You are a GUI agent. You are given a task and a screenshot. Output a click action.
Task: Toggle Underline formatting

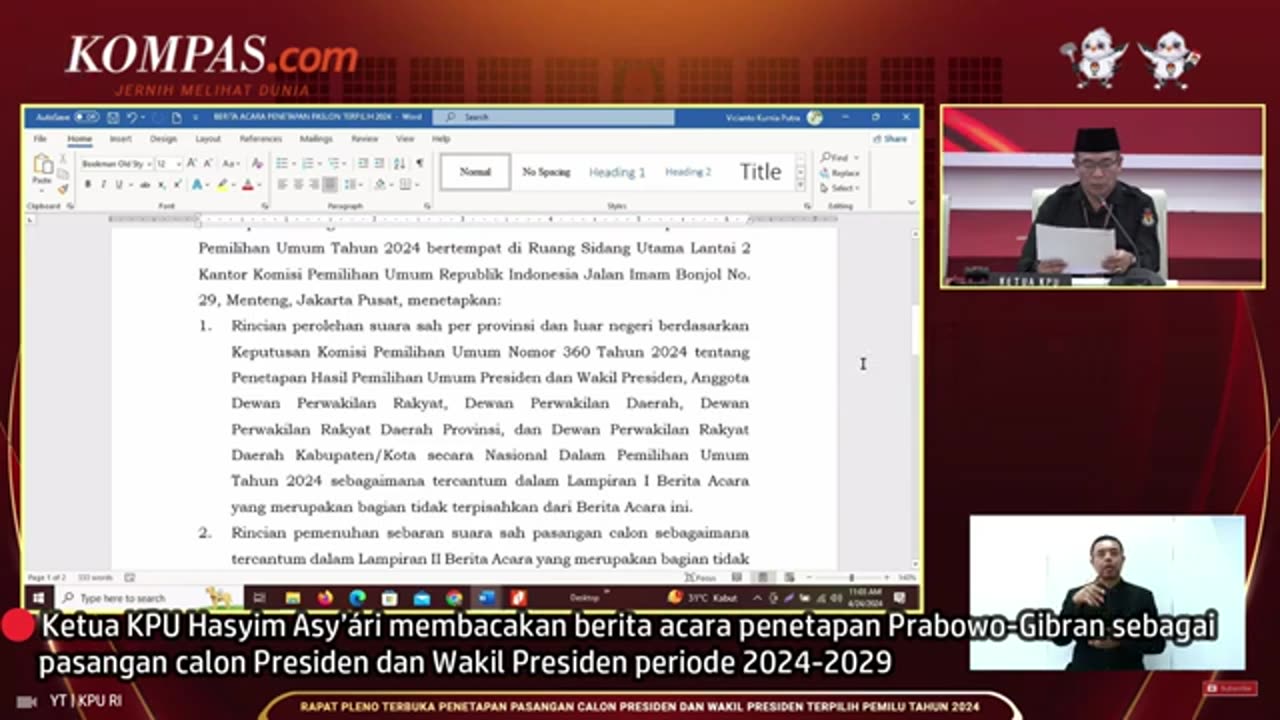click(119, 184)
